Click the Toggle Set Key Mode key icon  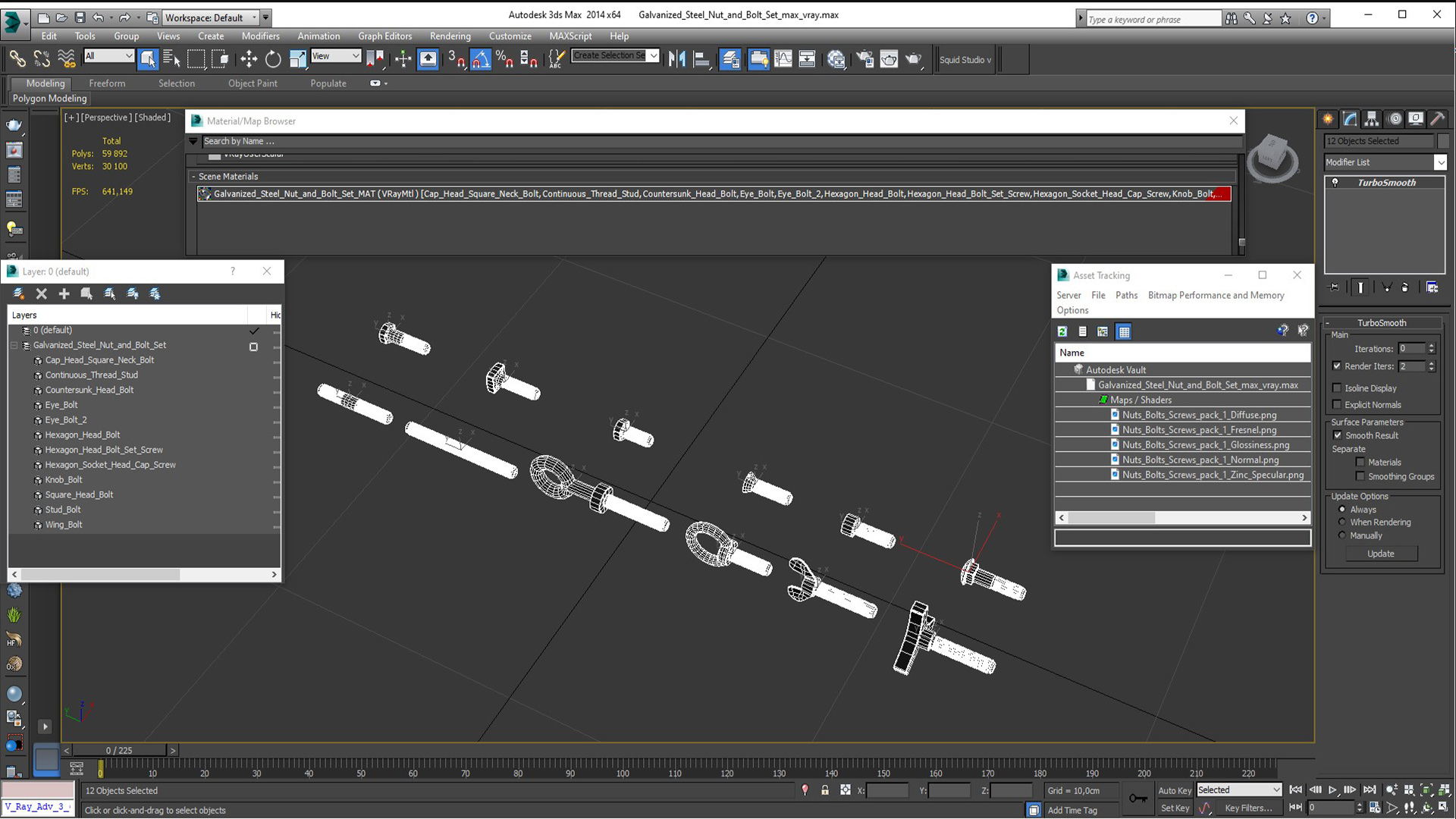[x=1138, y=798]
